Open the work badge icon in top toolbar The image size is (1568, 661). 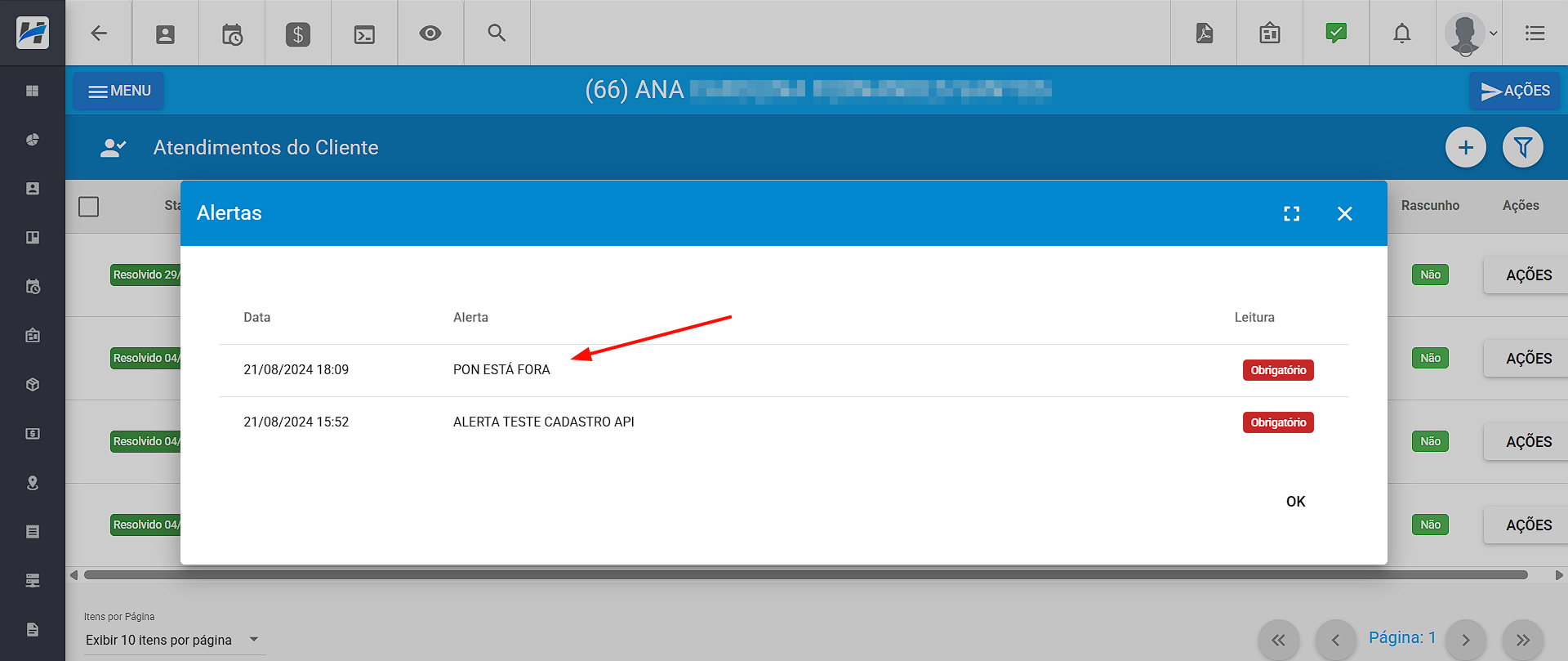coord(1270,33)
